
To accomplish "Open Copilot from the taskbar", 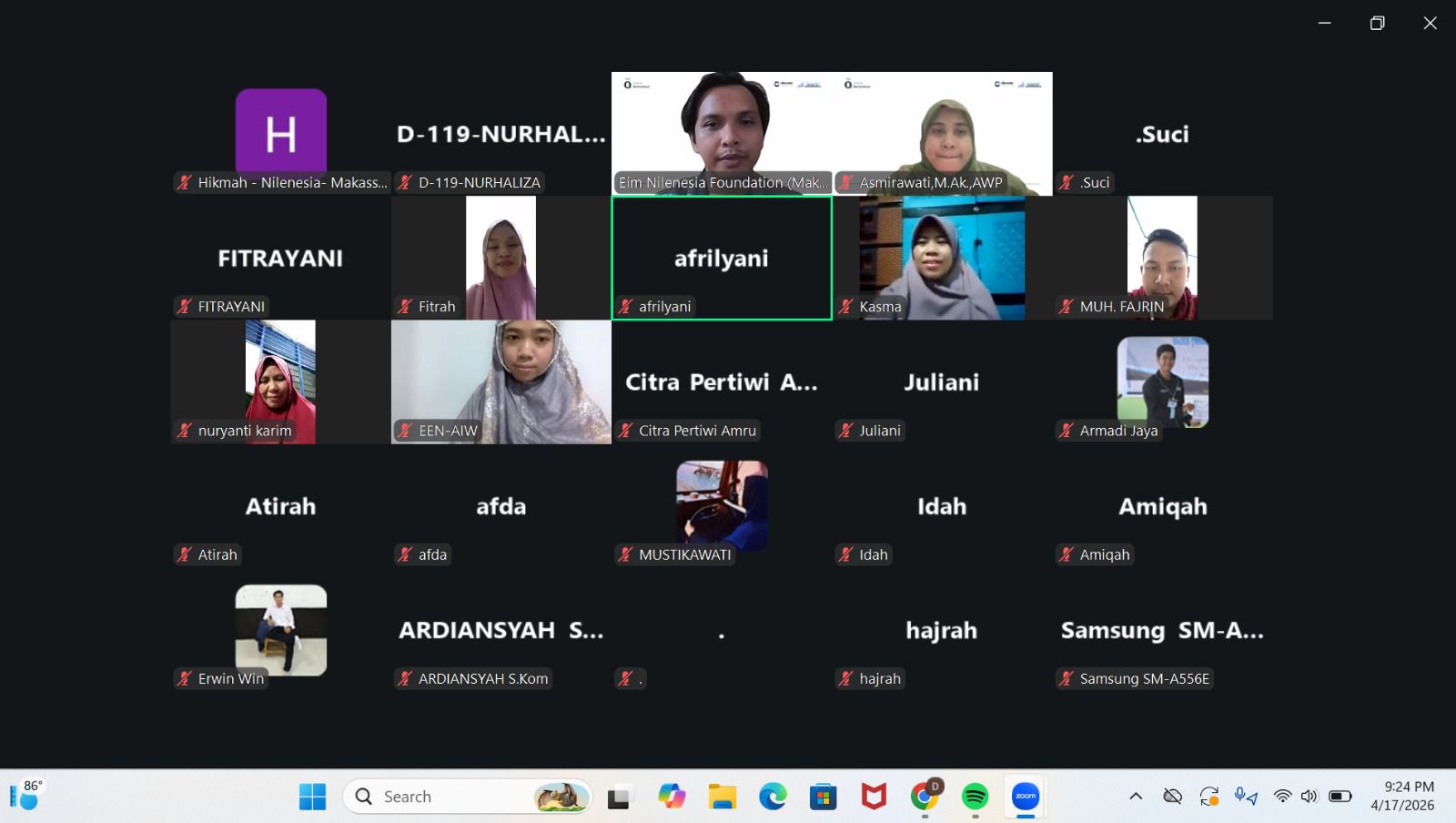I will click(x=672, y=797).
